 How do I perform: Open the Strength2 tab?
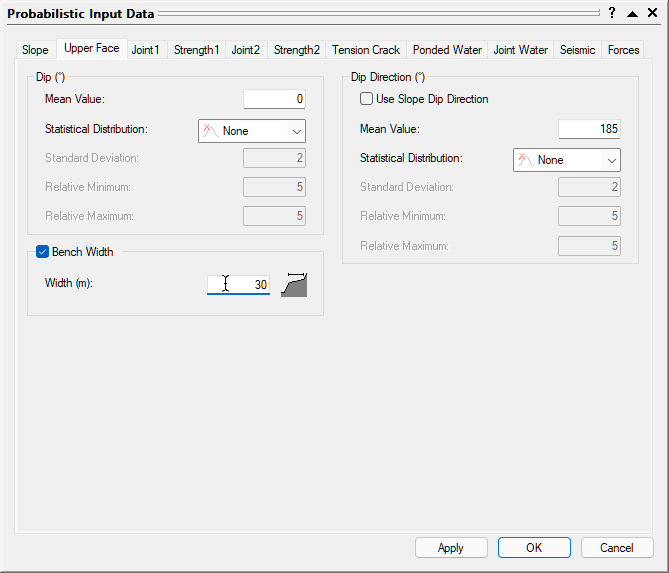pyautogui.click(x=297, y=50)
